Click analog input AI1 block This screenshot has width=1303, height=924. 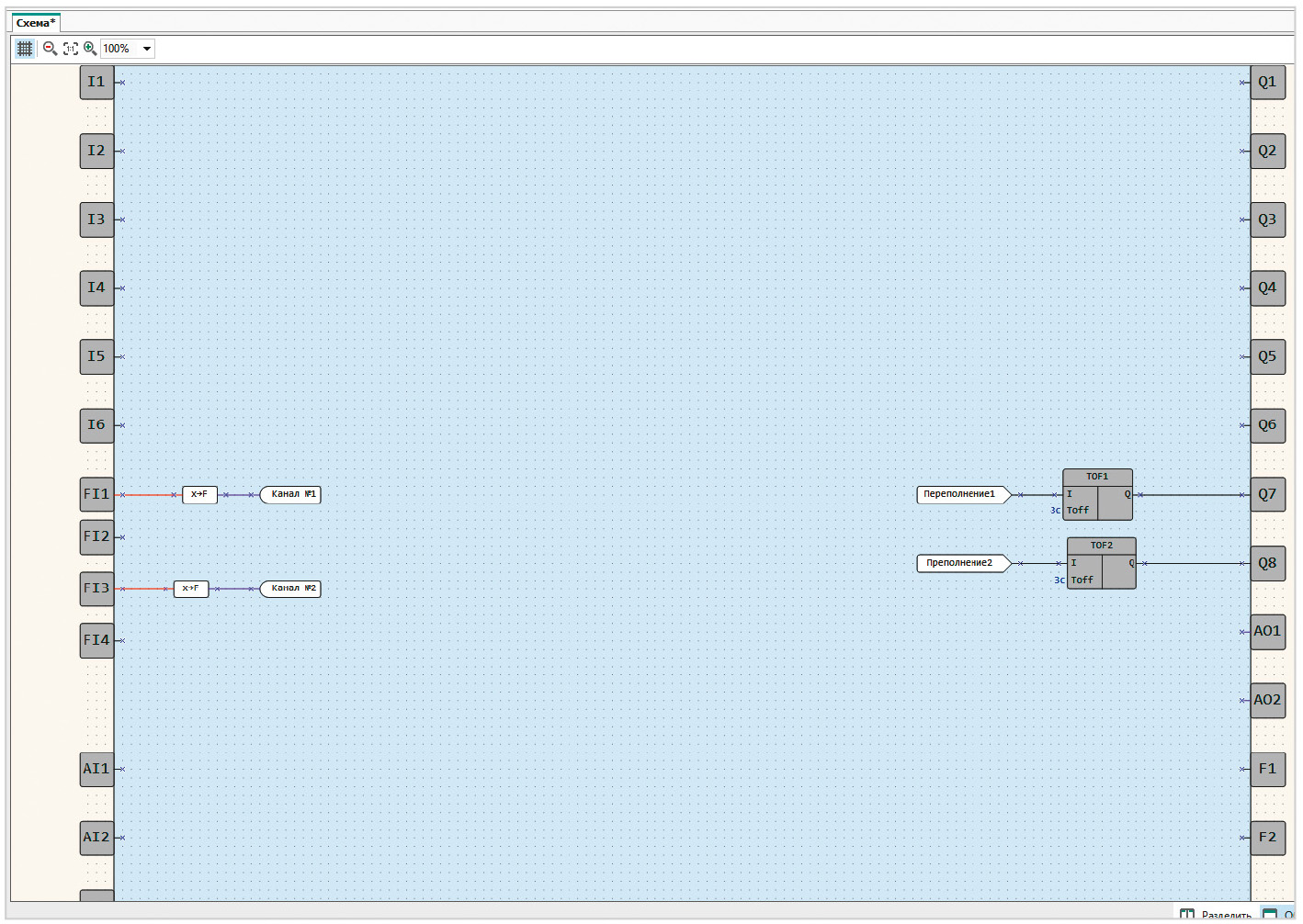click(96, 769)
